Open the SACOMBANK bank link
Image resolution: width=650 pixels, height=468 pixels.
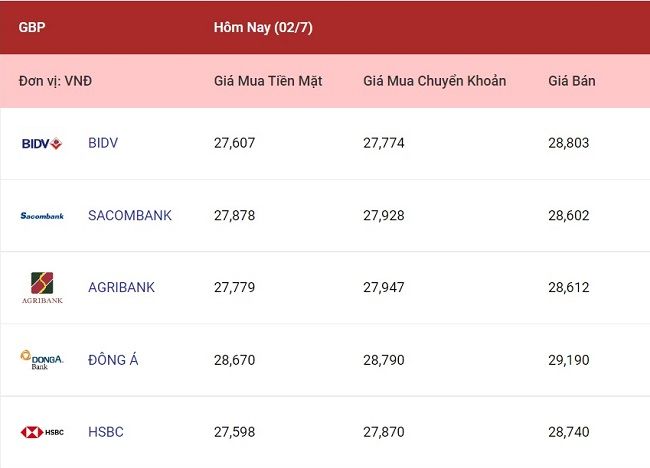pos(130,215)
